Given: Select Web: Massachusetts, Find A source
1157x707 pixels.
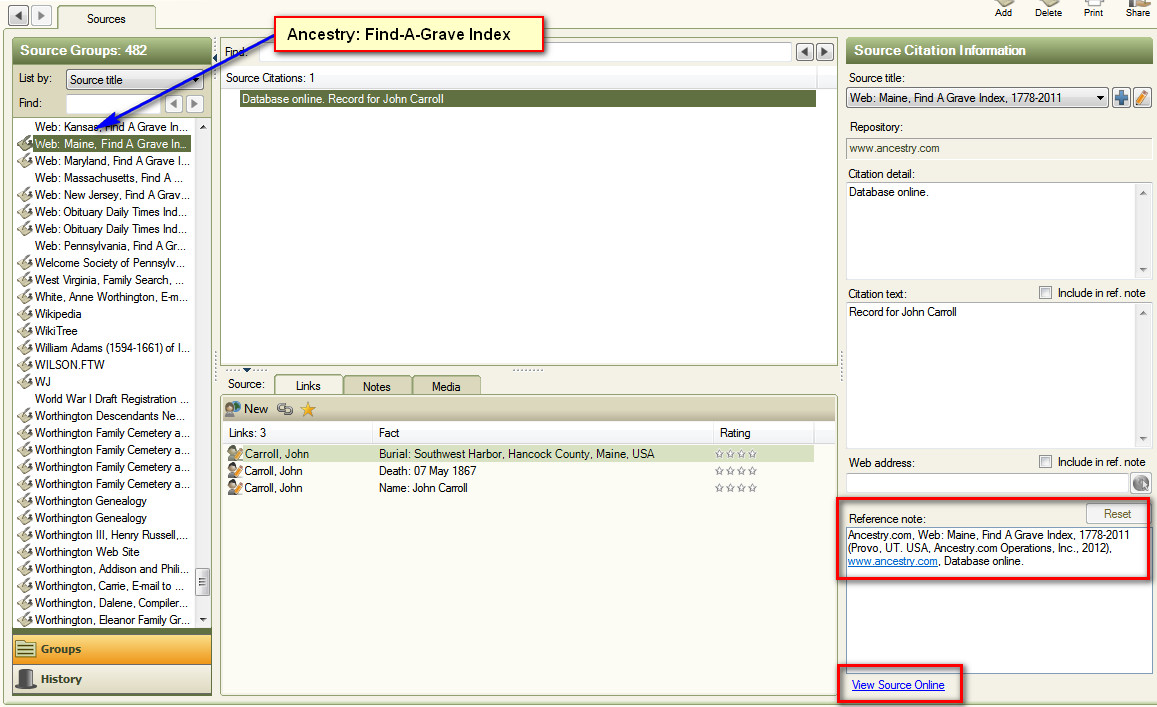Looking at the screenshot, I should pos(108,178).
